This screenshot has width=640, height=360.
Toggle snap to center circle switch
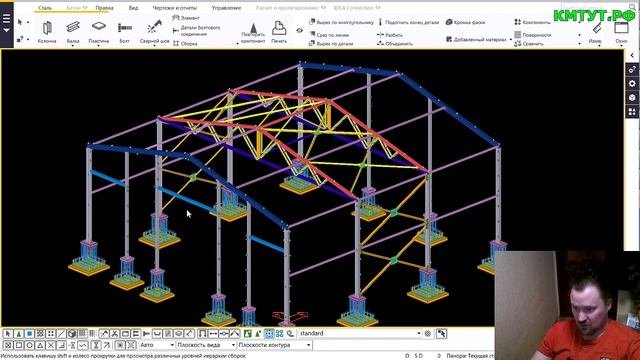29,345
